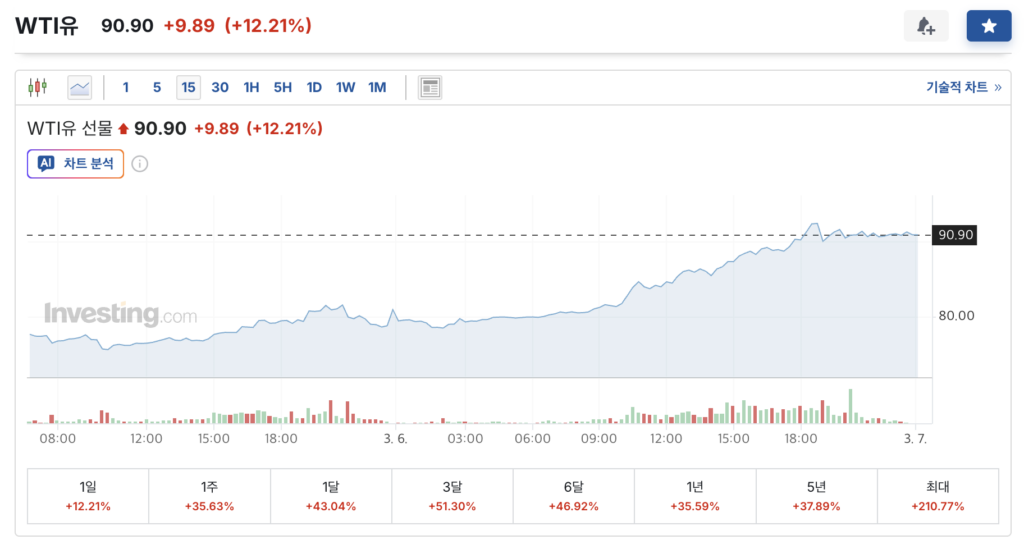The width and height of the screenshot is (1024, 549).
Task: Select the 1-minute interval
Action: [126, 87]
